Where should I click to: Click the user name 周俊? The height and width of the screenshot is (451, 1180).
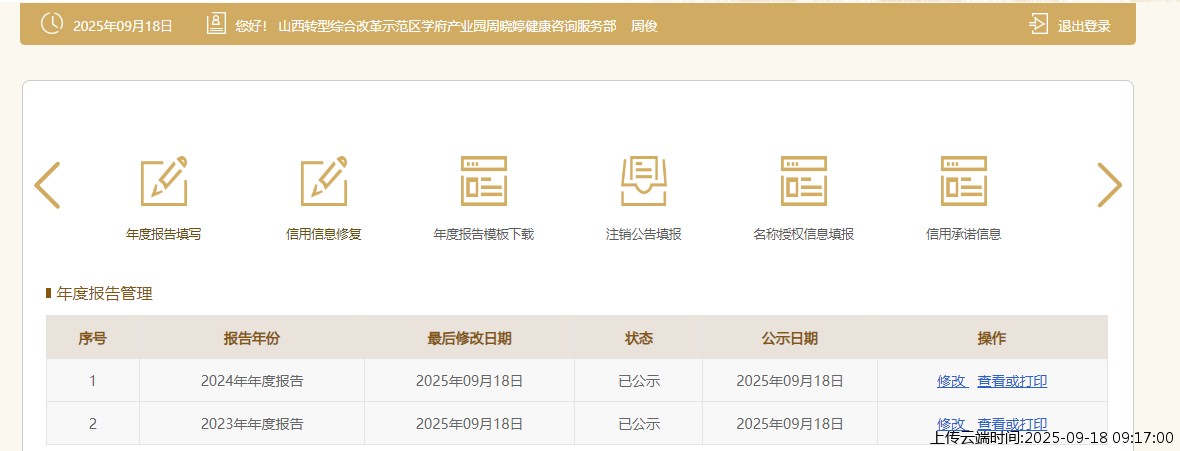[x=644, y=26]
